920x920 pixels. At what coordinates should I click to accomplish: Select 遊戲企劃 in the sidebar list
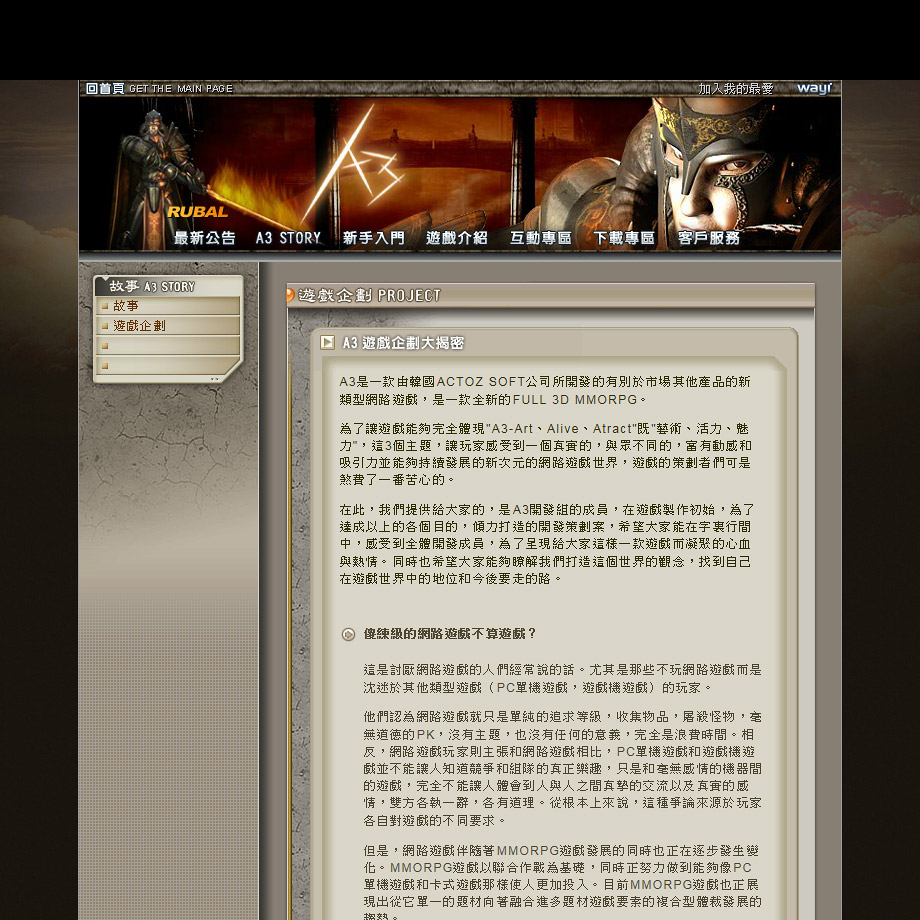[139, 326]
